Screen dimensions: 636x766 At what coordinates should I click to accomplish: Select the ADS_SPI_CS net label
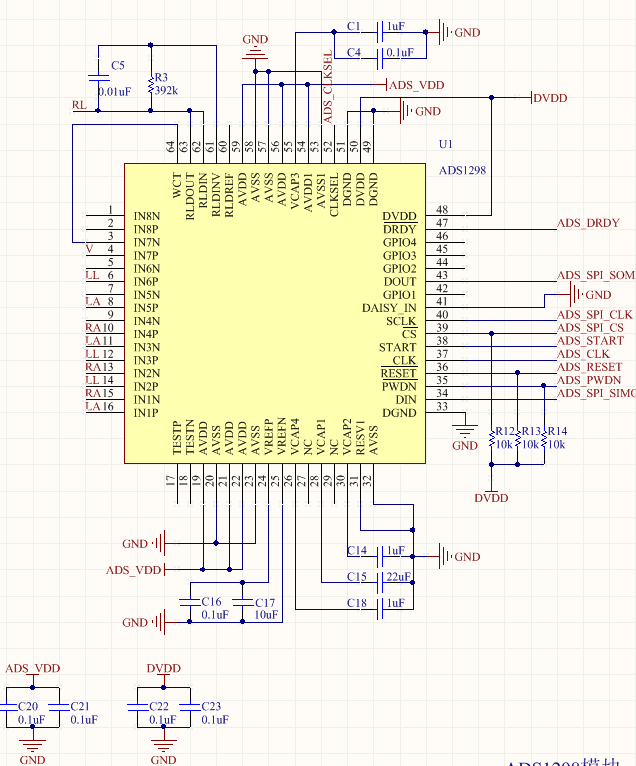point(590,328)
